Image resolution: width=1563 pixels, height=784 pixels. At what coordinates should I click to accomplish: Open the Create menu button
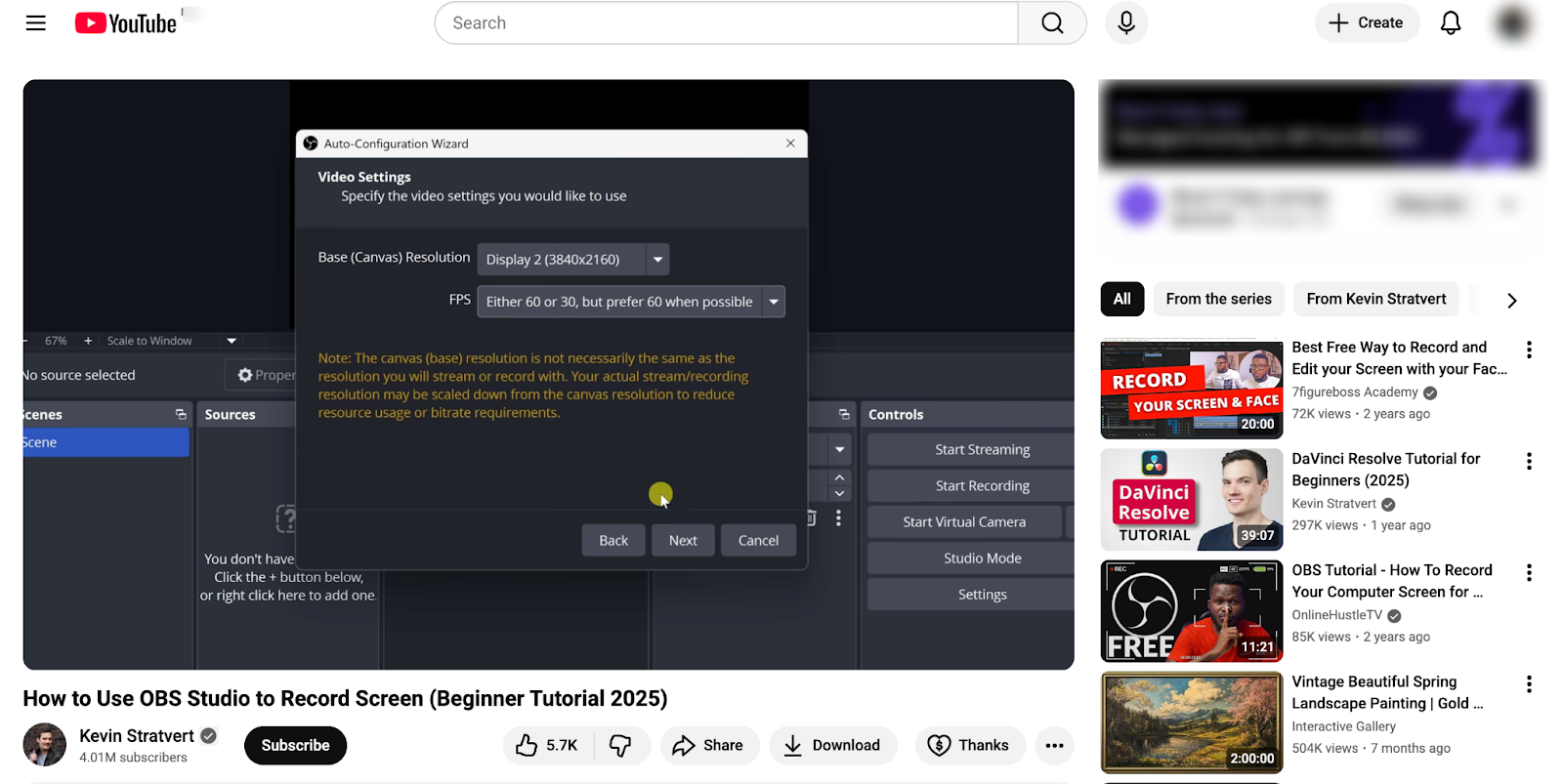pyautogui.click(x=1367, y=22)
